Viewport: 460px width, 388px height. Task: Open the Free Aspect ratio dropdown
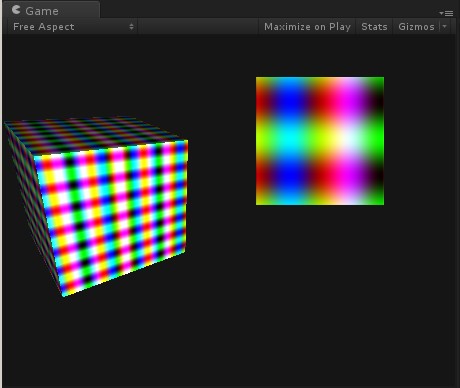(73, 27)
